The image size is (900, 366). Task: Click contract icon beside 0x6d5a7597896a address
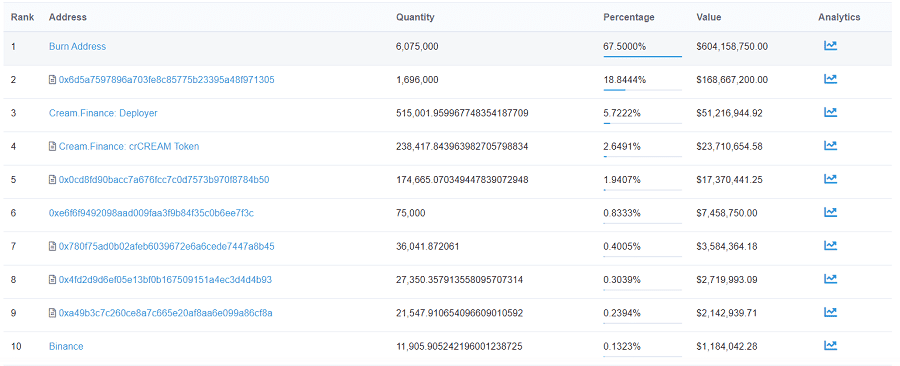click(52, 80)
